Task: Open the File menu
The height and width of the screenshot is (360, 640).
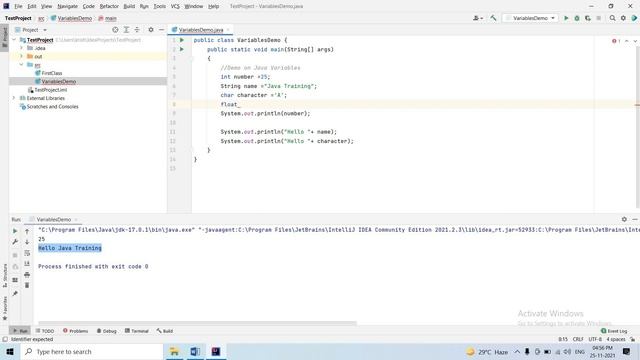Action: click(18, 6)
